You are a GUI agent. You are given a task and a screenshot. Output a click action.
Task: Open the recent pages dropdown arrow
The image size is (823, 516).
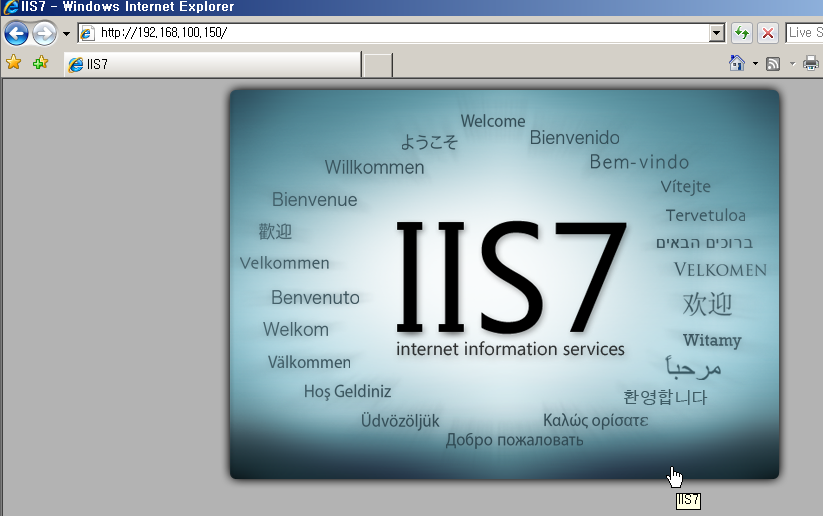pyautogui.click(x=66, y=34)
